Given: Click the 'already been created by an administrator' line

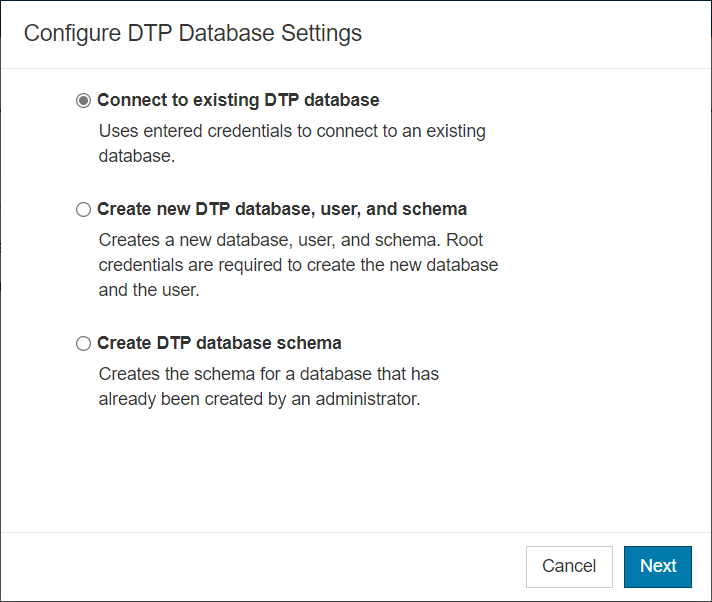Looking at the screenshot, I should [x=259, y=399].
